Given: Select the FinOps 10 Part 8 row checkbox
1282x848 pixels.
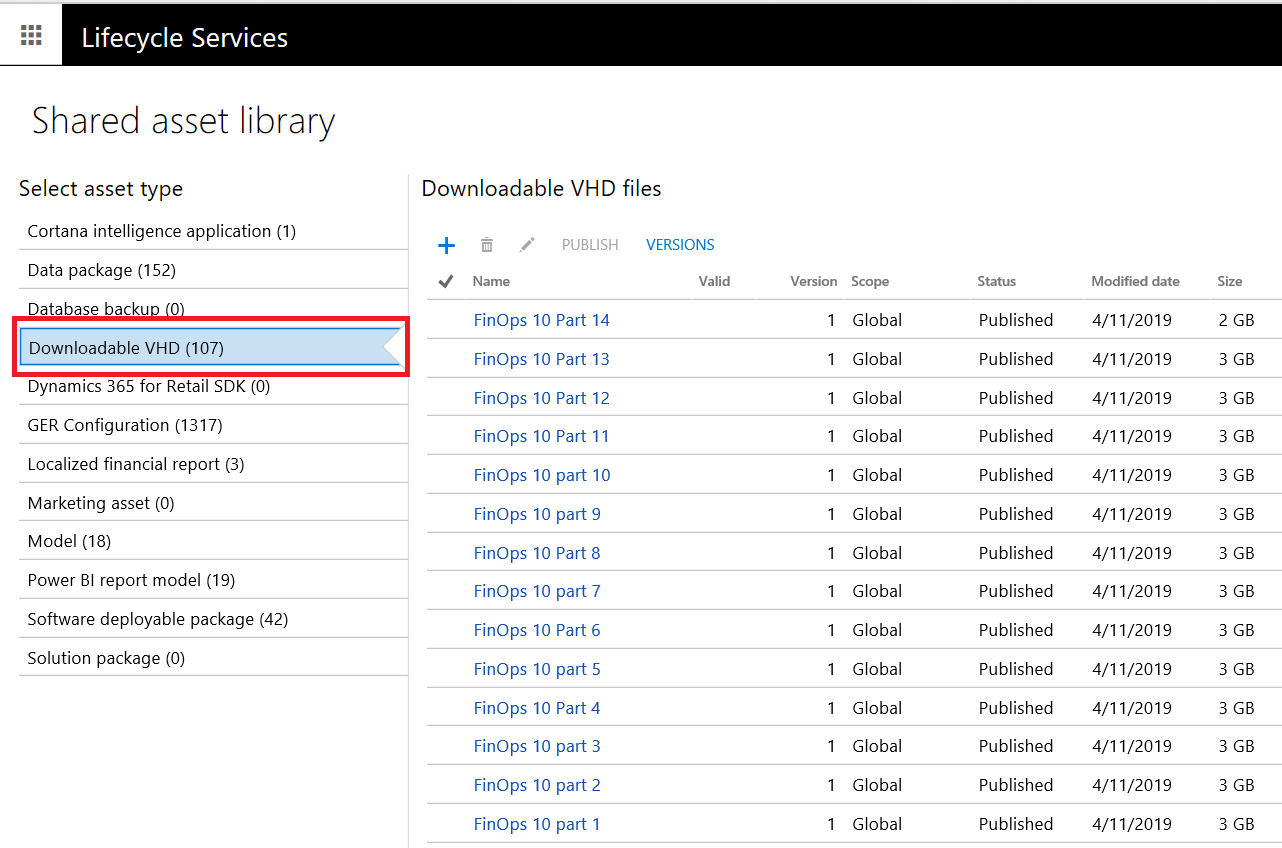Looking at the screenshot, I should point(446,553).
